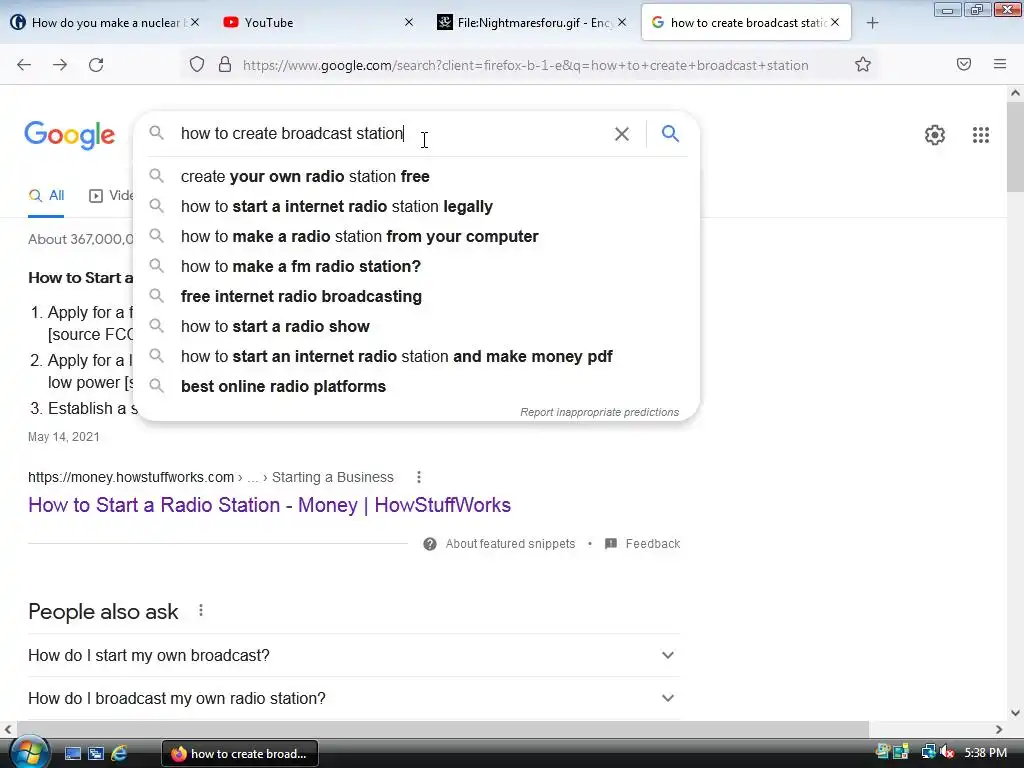Close the nuclear bomb question tab

pos(195,22)
